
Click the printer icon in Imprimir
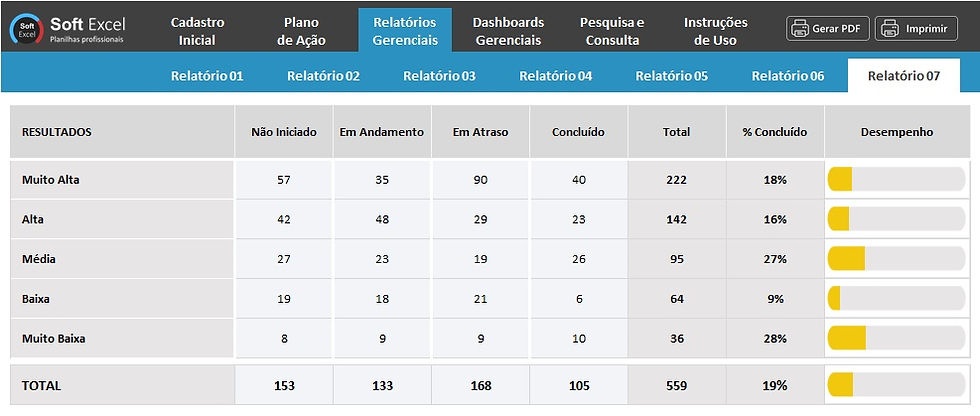coord(888,29)
